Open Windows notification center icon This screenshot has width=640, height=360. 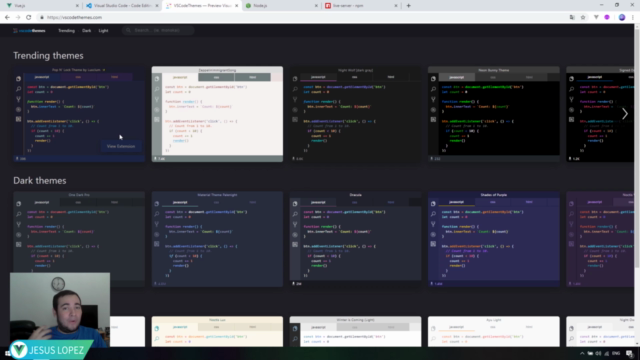(629, 353)
